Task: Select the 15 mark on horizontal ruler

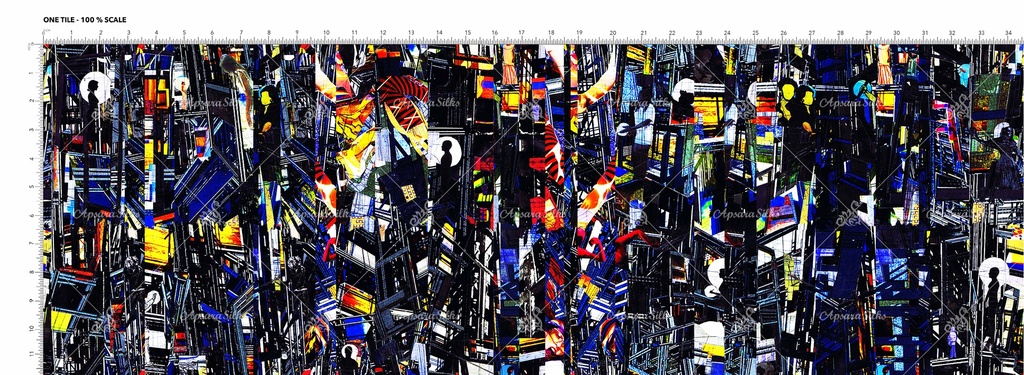Action: [468, 33]
